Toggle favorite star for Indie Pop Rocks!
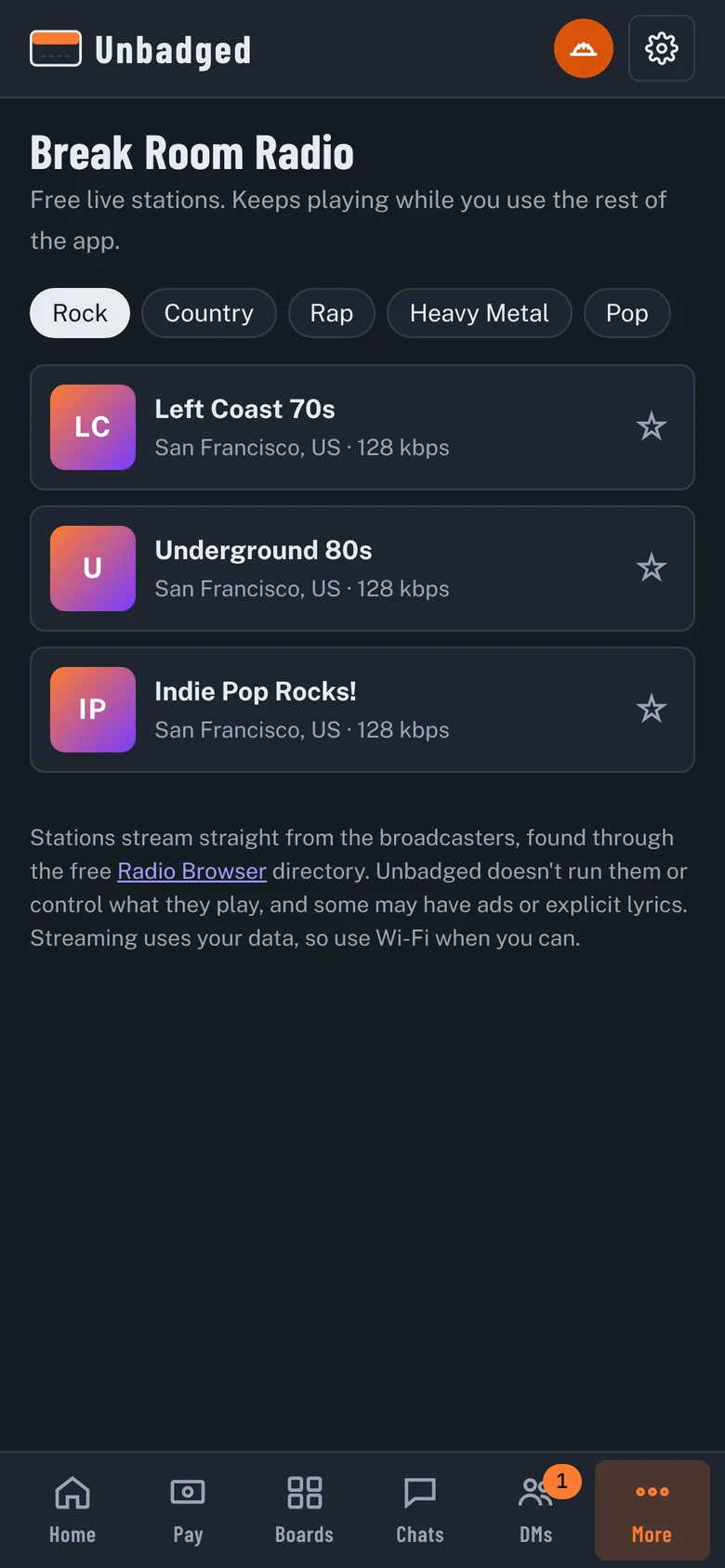725x1568 pixels. 652,710
